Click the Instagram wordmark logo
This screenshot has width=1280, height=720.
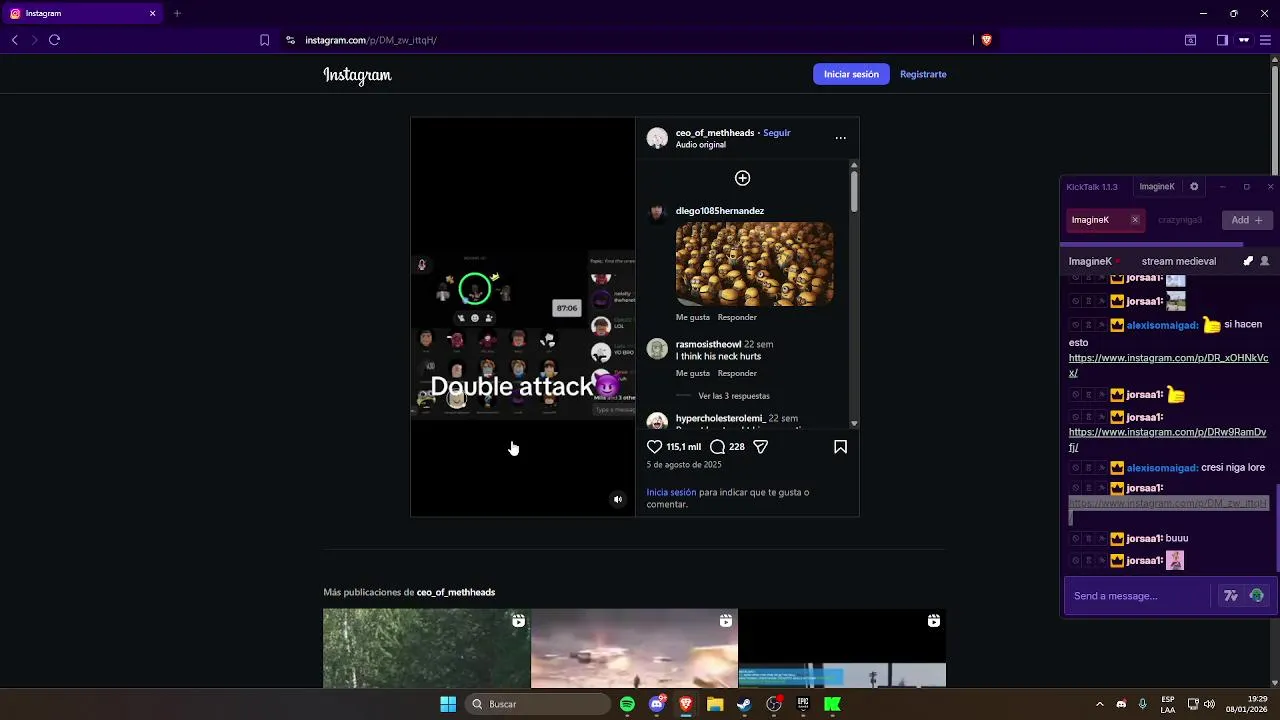(x=357, y=75)
